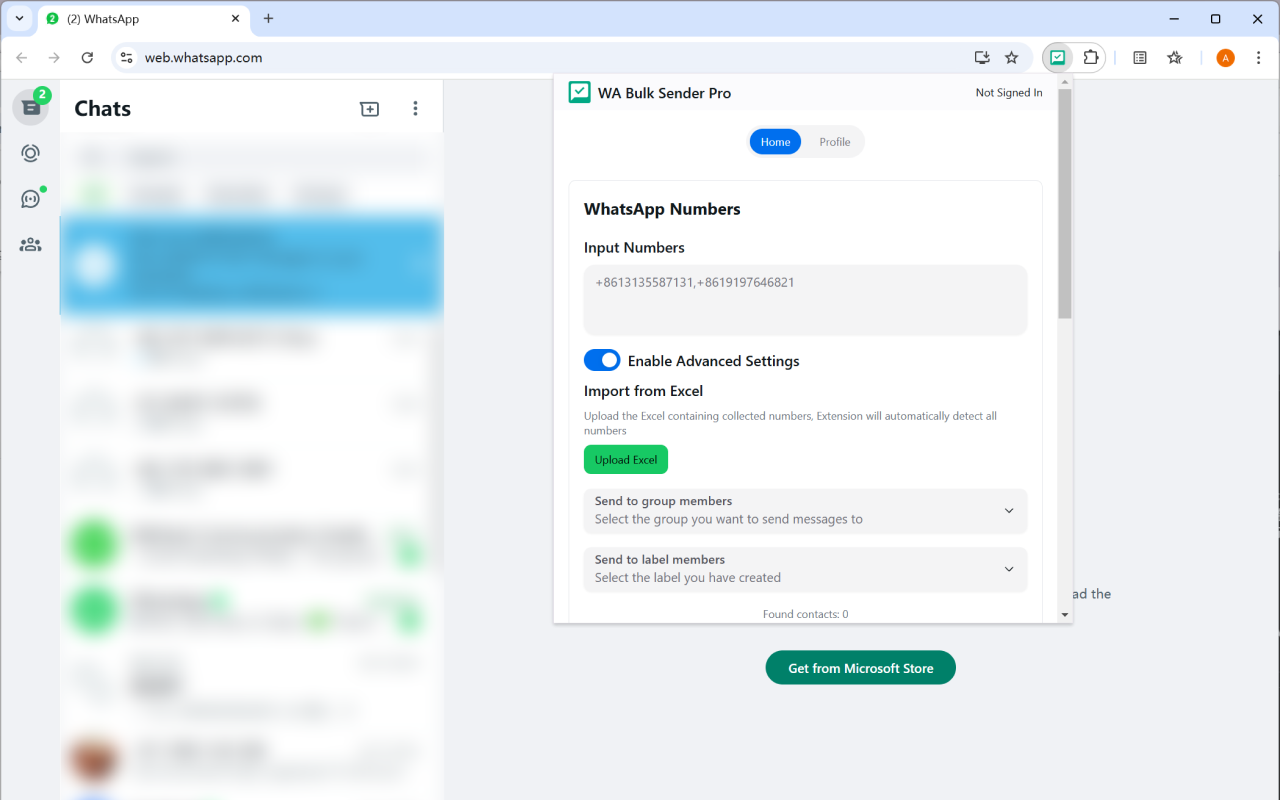Expand the Send to group members dropdown
Image resolution: width=1280 pixels, height=800 pixels.
click(805, 510)
